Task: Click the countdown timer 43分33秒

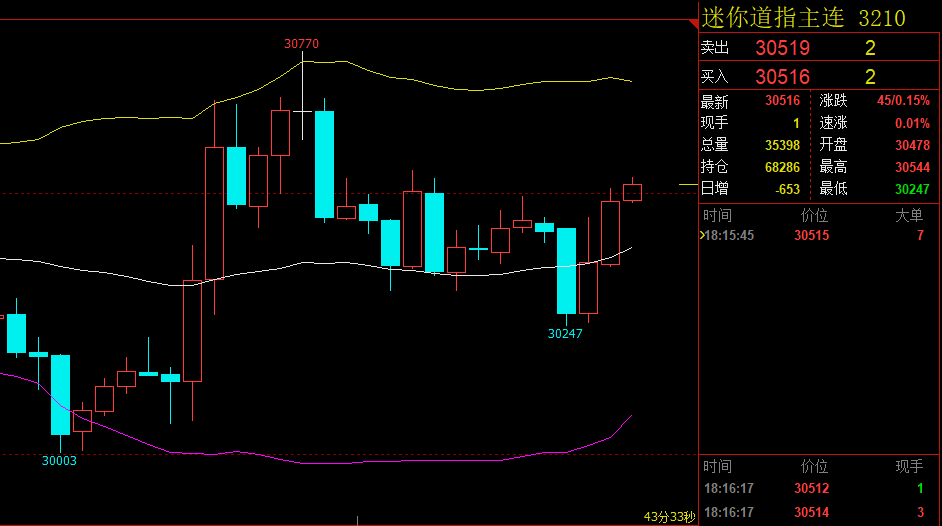Action: [x=669, y=517]
